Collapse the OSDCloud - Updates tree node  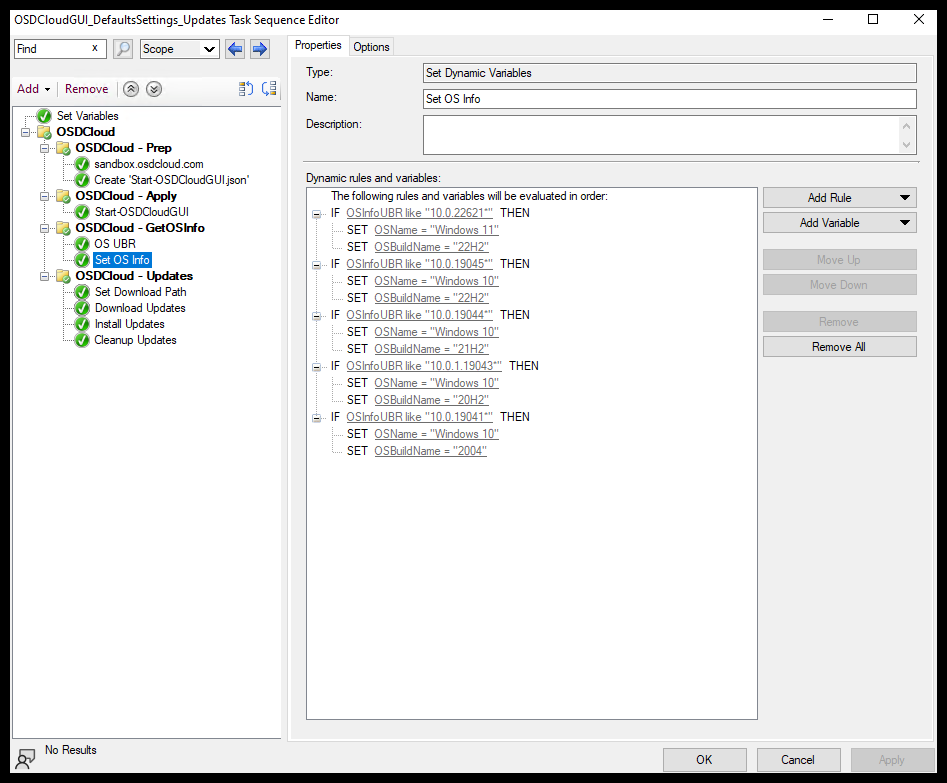[43, 275]
